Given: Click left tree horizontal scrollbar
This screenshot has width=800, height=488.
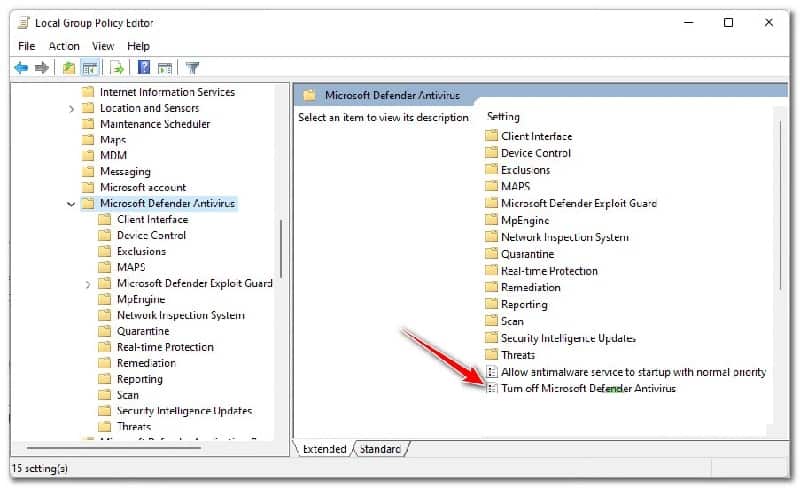Looking at the screenshot, I should 114,448.
